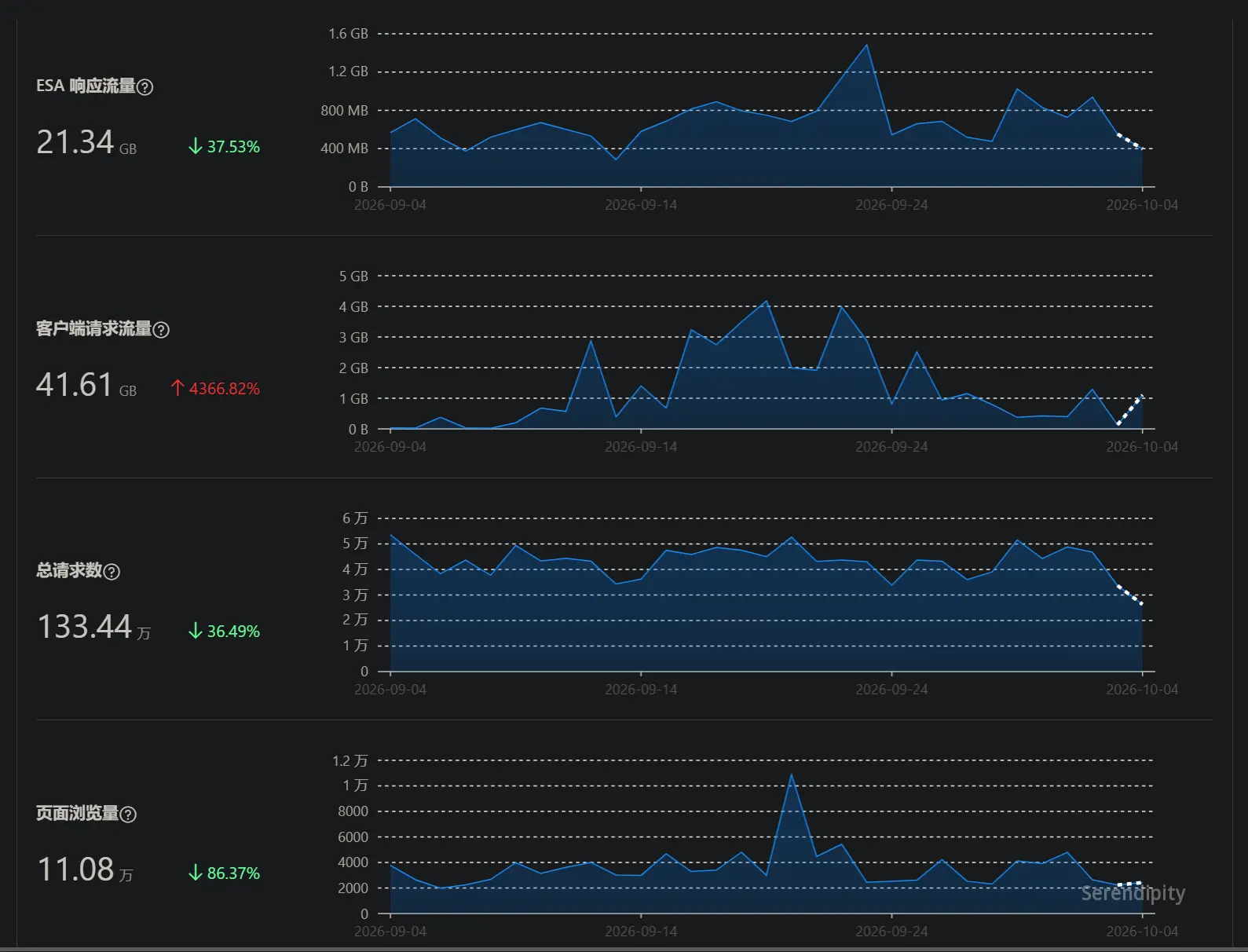
Task: Click the 1.2 万 axis label
Action: (350, 761)
